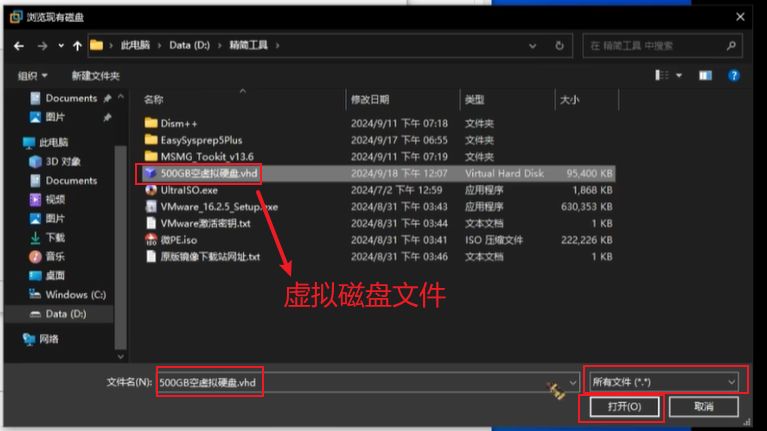The height and width of the screenshot is (431, 767).
Task: Go back with the back arrow
Action: (x=18, y=46)
